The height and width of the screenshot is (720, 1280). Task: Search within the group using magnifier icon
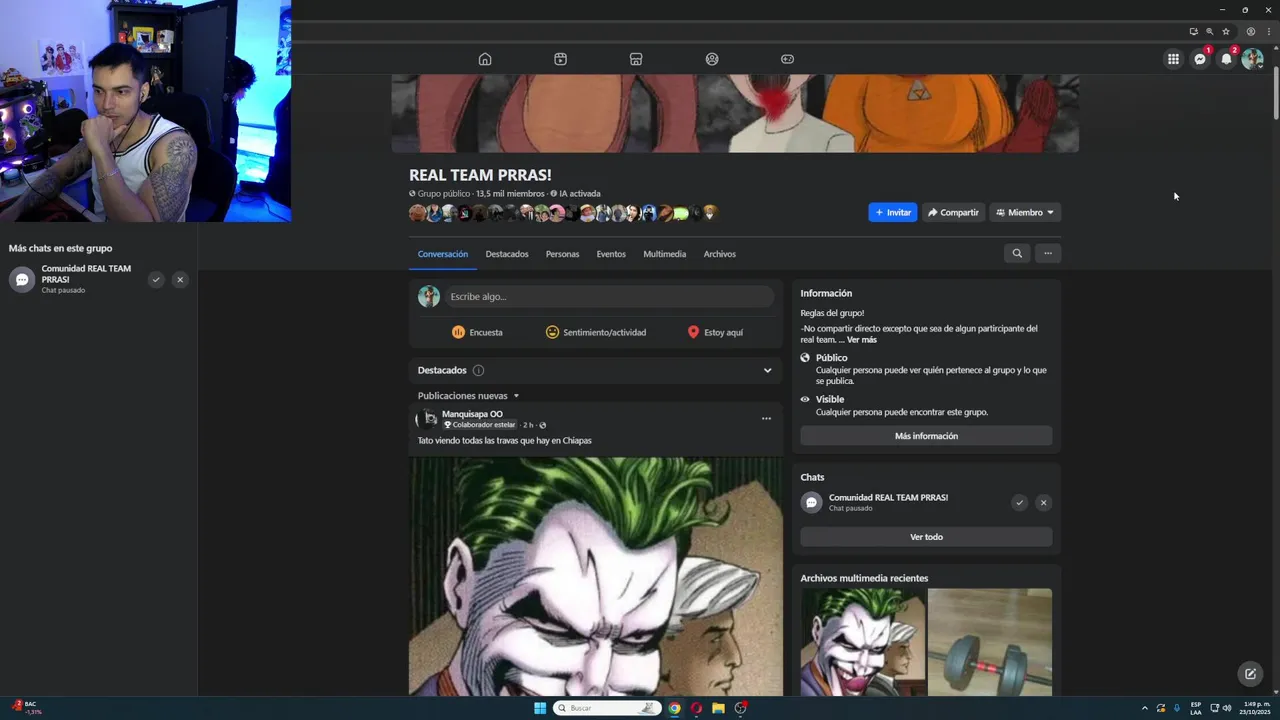[1017, 254]
